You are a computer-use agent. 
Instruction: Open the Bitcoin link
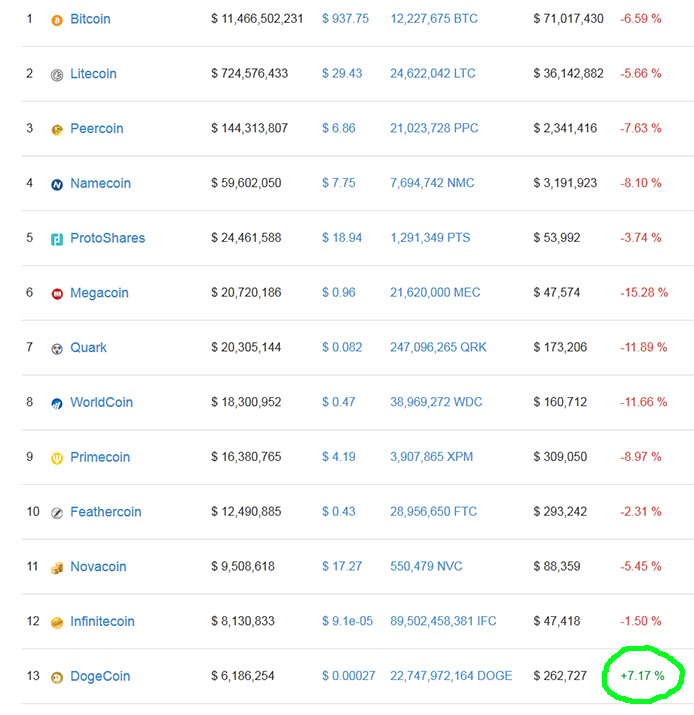tap(90, 19)
